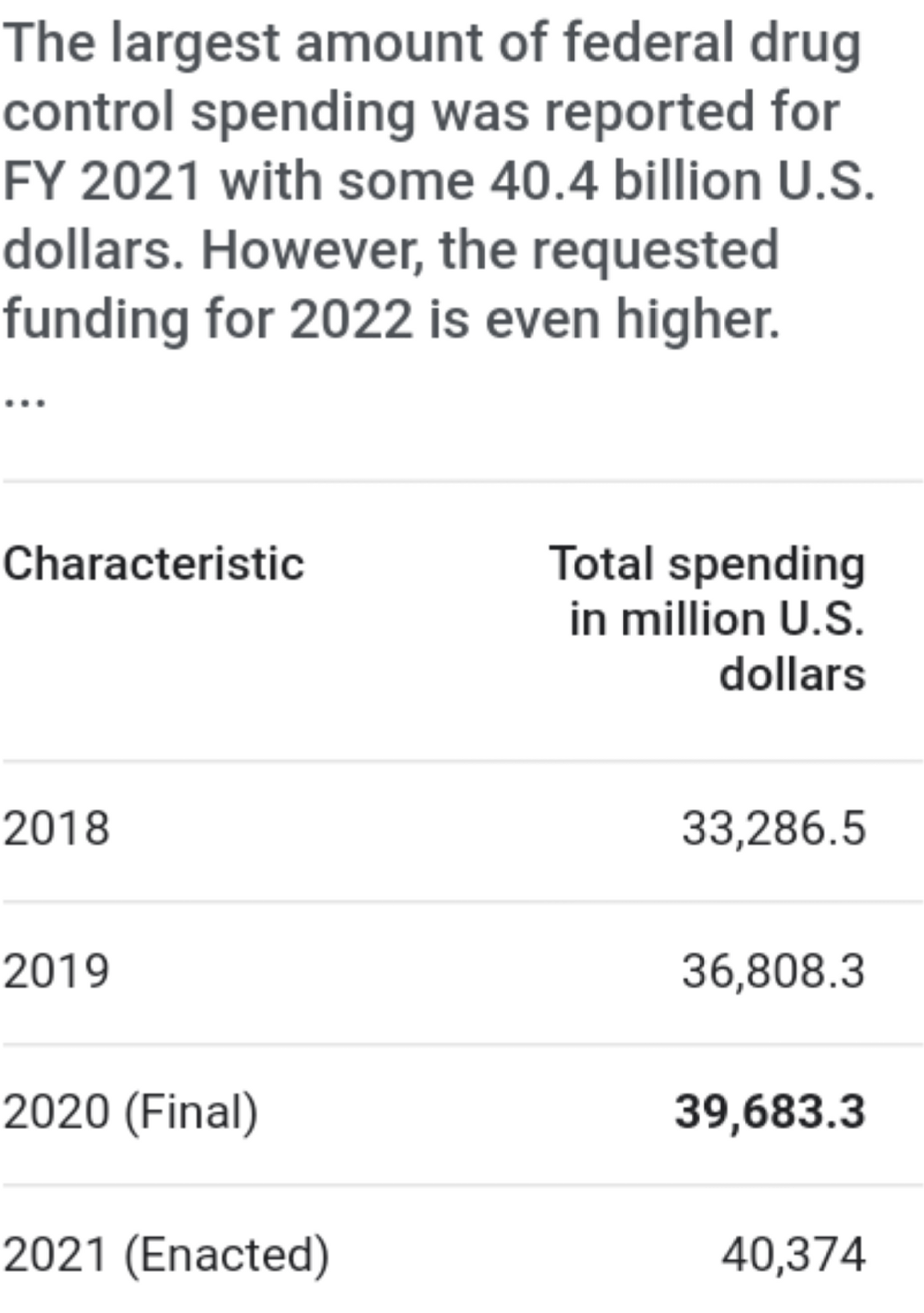Click the phrase 'FY 2021' in description
924x1313 pixels.
[x=102, y=180]
